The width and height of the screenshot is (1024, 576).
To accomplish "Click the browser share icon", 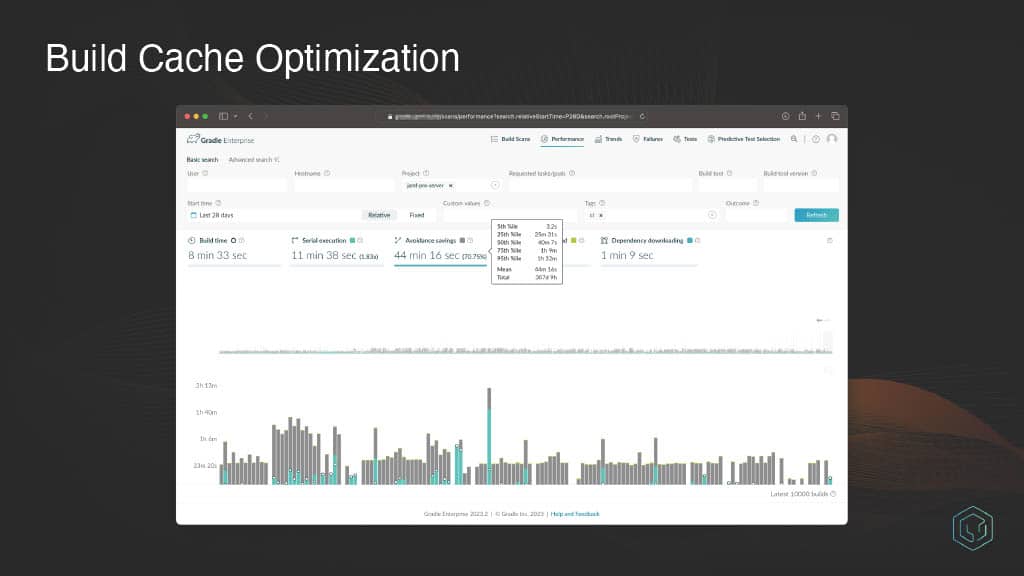I will [802, 116].
